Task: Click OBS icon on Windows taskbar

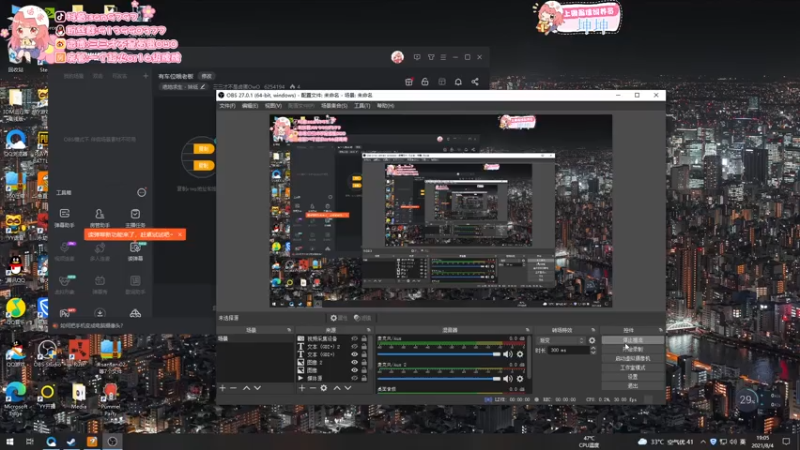Action: click(112, 441)
